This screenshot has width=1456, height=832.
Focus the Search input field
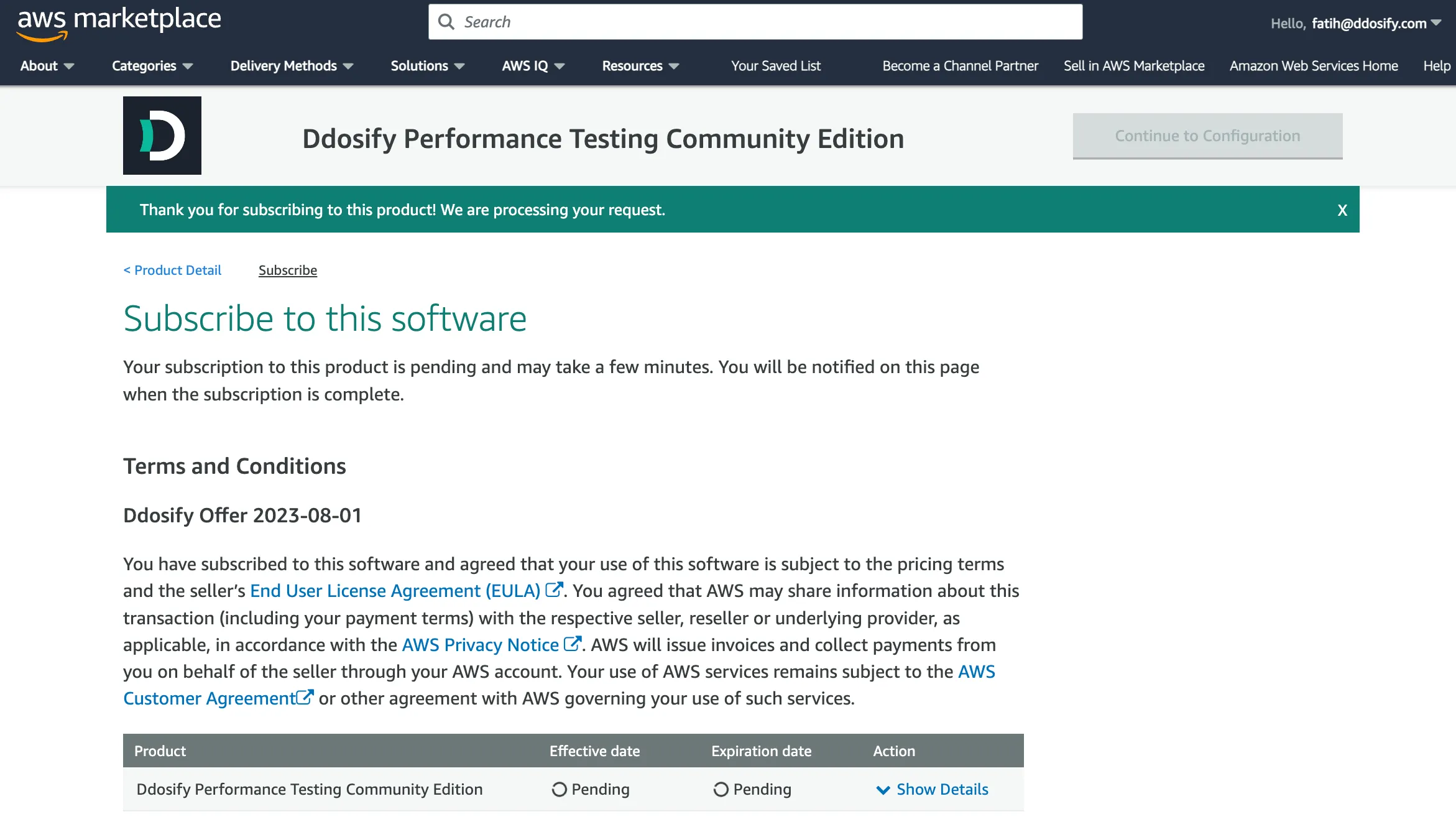pos(755,22)
